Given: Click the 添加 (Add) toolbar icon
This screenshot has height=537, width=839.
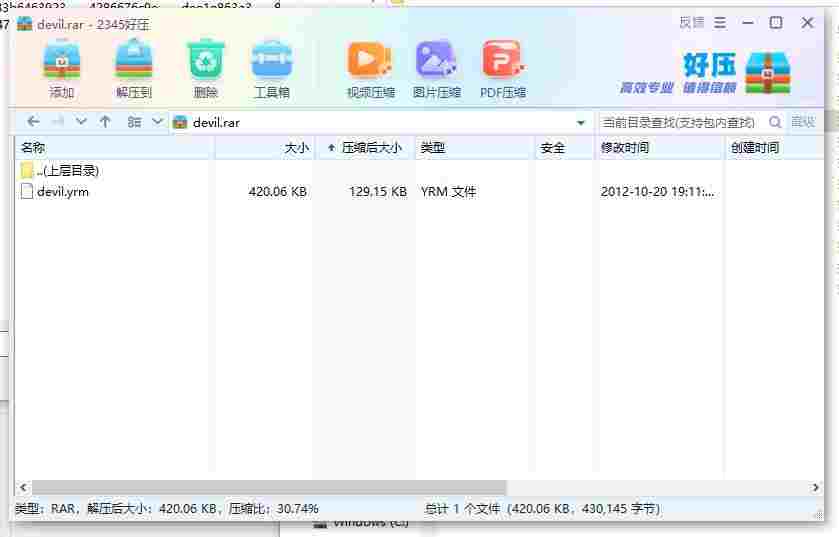Looking at the screenshot, I should (x=62, y=70).
